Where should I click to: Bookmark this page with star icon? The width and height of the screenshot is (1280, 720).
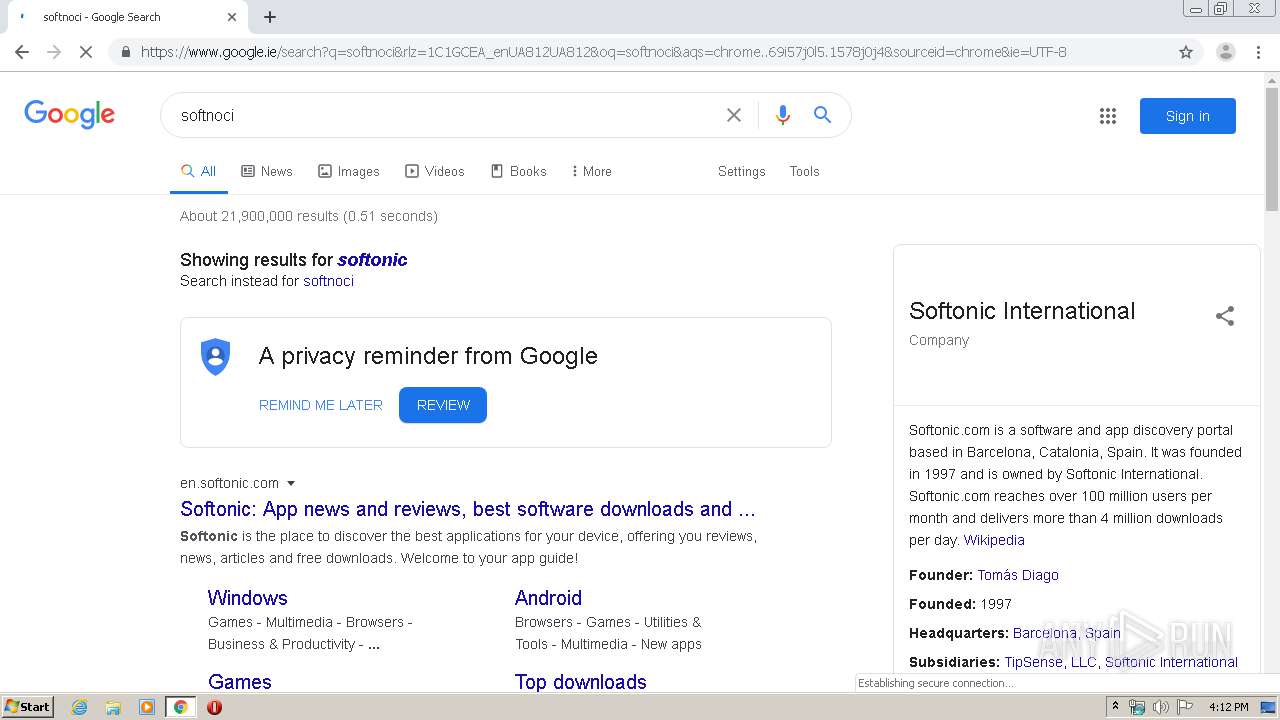pos(1186,52)
